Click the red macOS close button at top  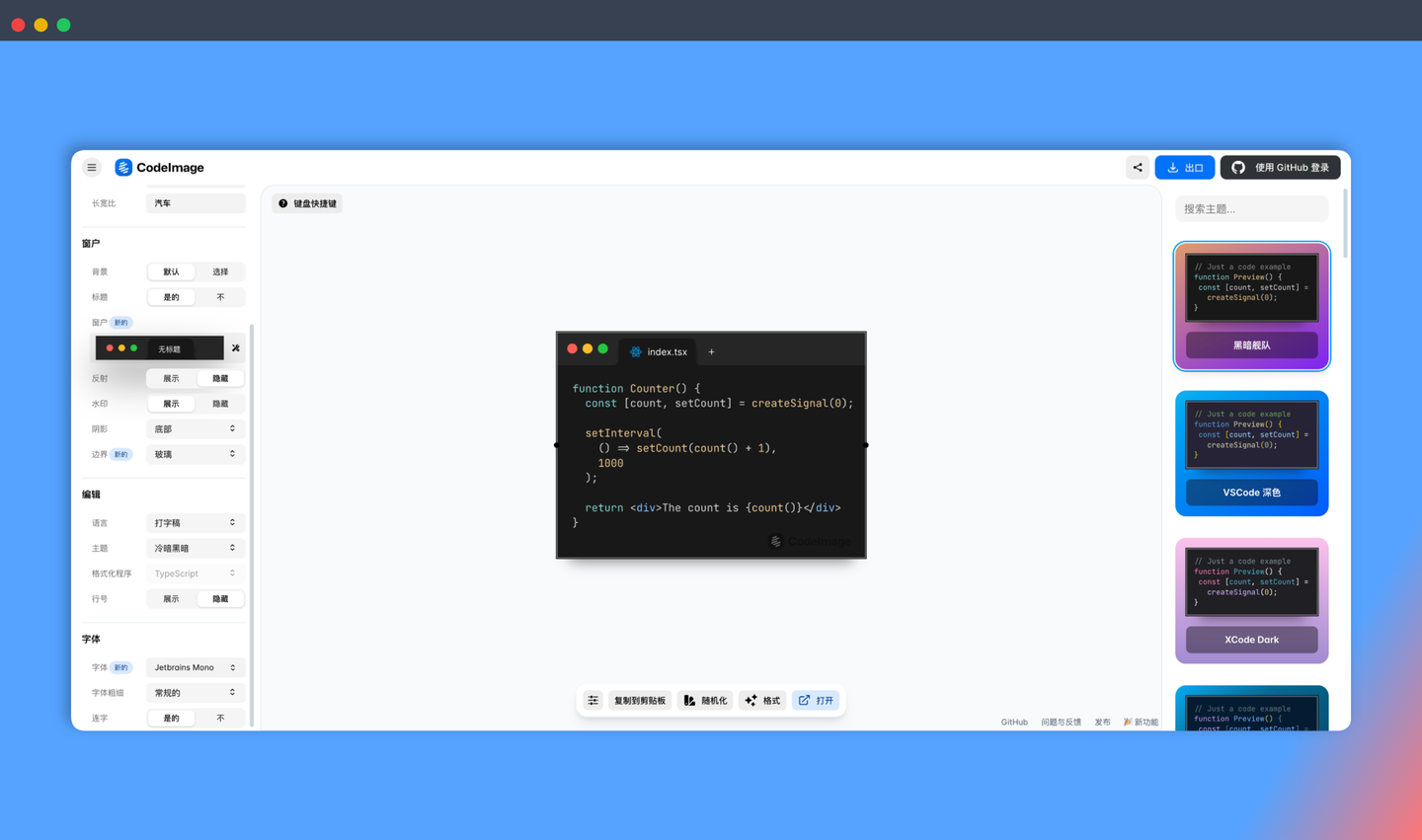pyautogui.click(x=18, y=25)
